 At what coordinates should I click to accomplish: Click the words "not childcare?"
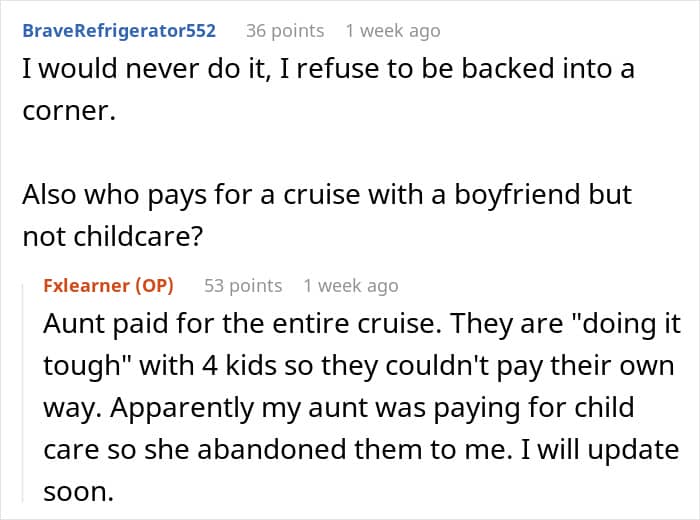112,236
